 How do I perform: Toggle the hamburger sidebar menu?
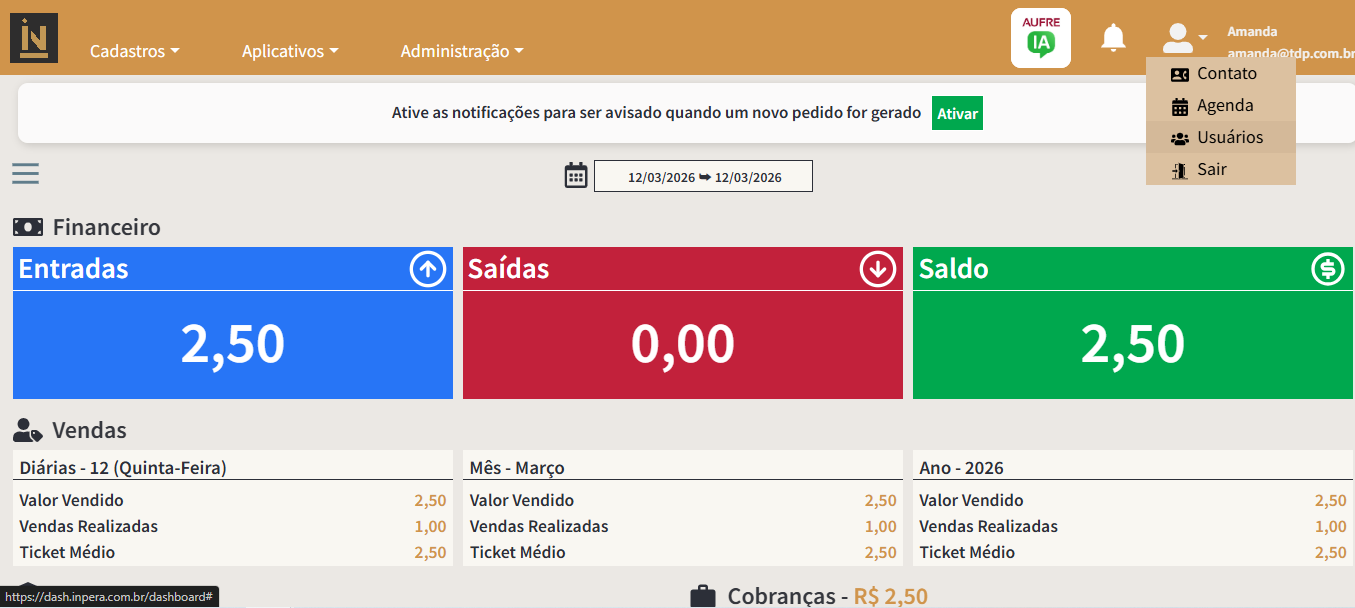[26, 174]
